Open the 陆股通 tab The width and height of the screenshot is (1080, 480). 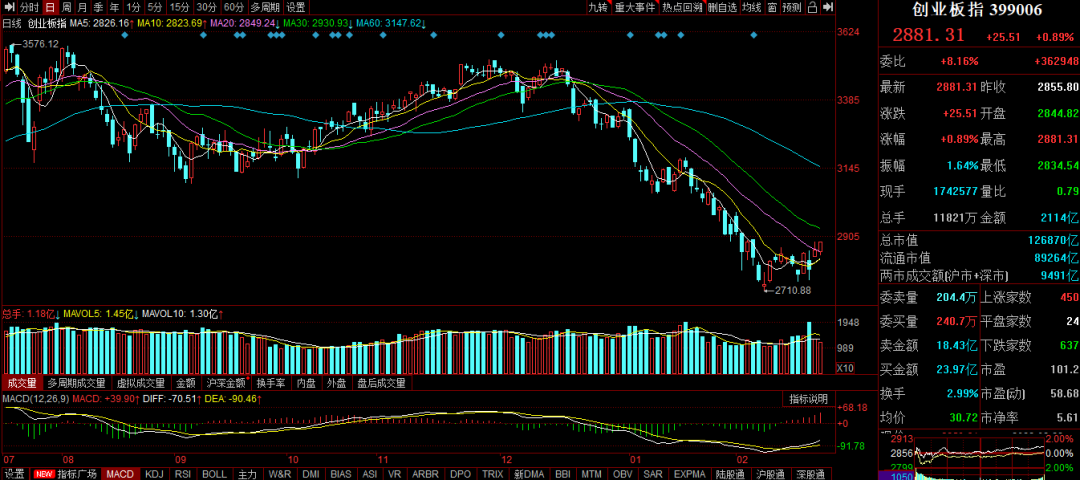(730, 474)
